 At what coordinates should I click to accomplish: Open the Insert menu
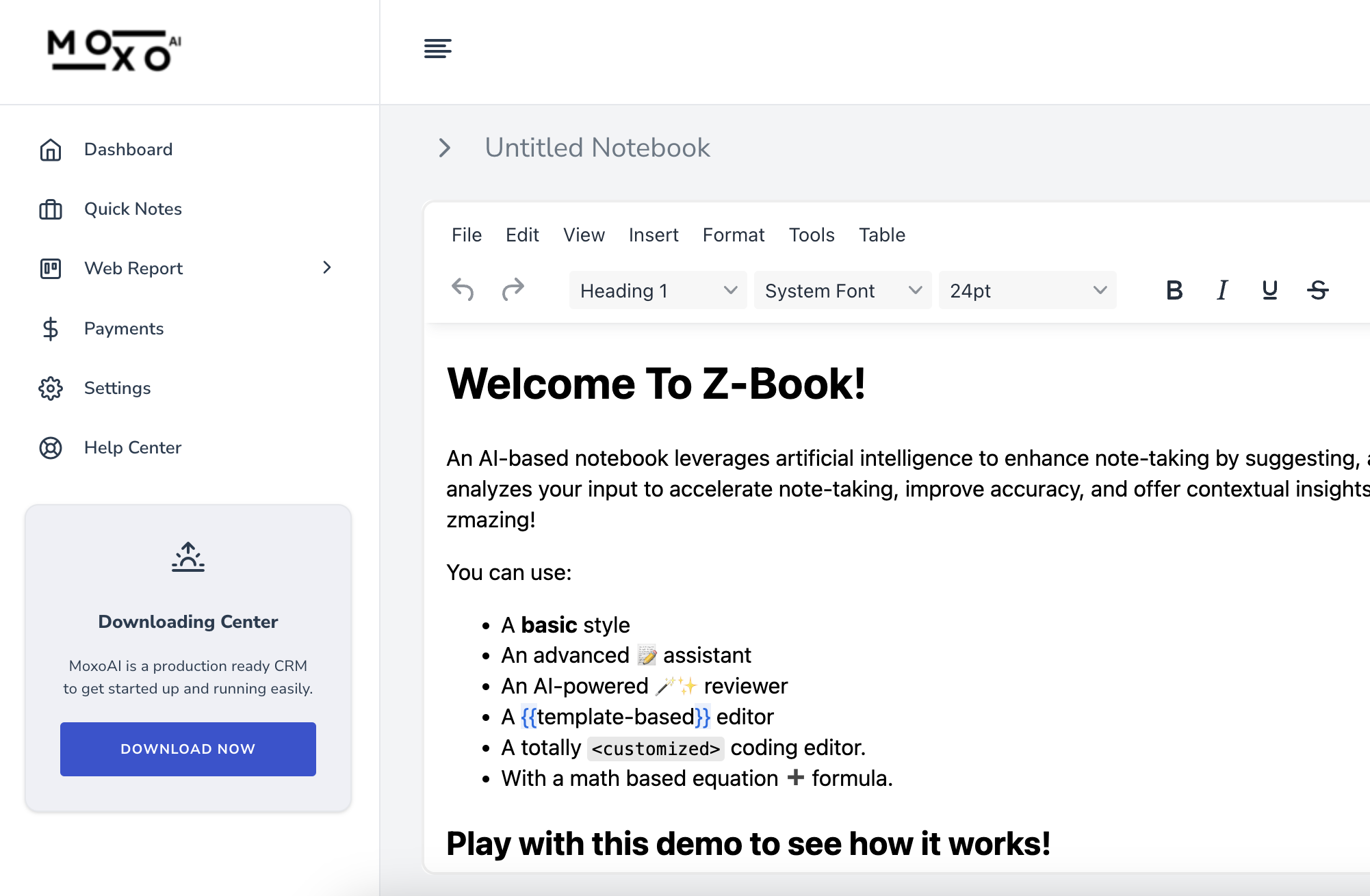(x=654, y=235)
